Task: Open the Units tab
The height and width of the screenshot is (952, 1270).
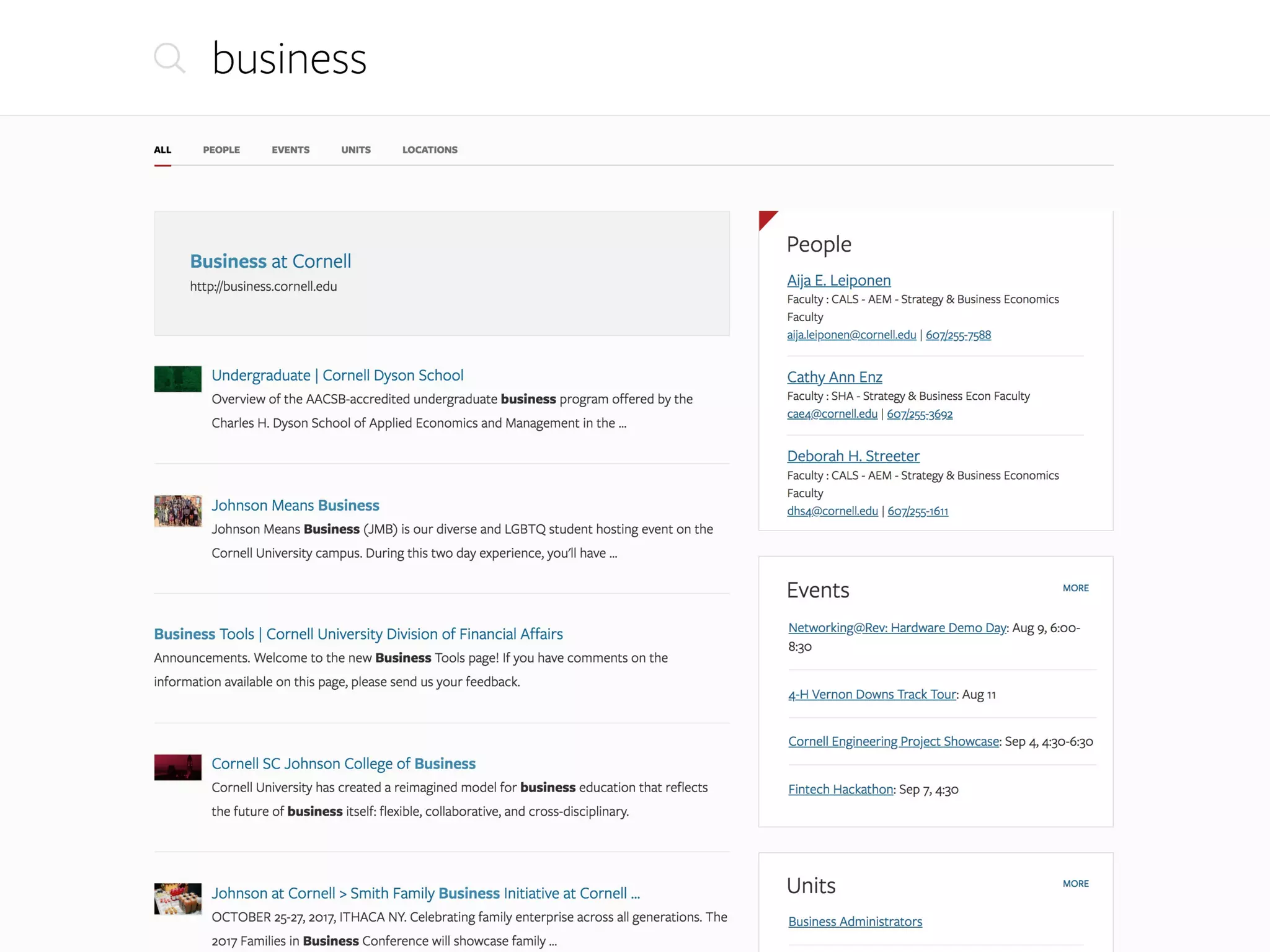Action: point(356,150)
